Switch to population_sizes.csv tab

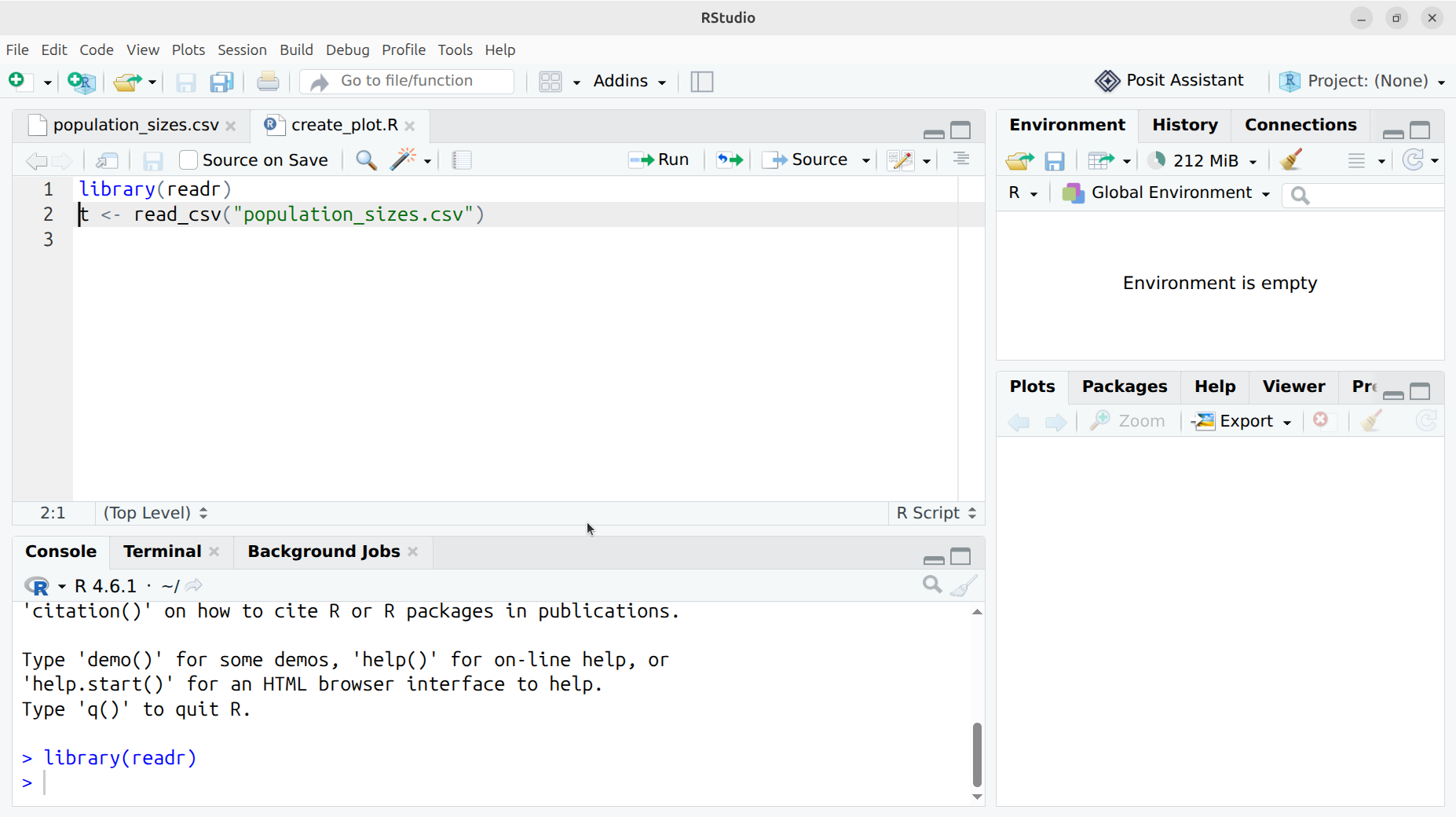(x=135, y=126)
